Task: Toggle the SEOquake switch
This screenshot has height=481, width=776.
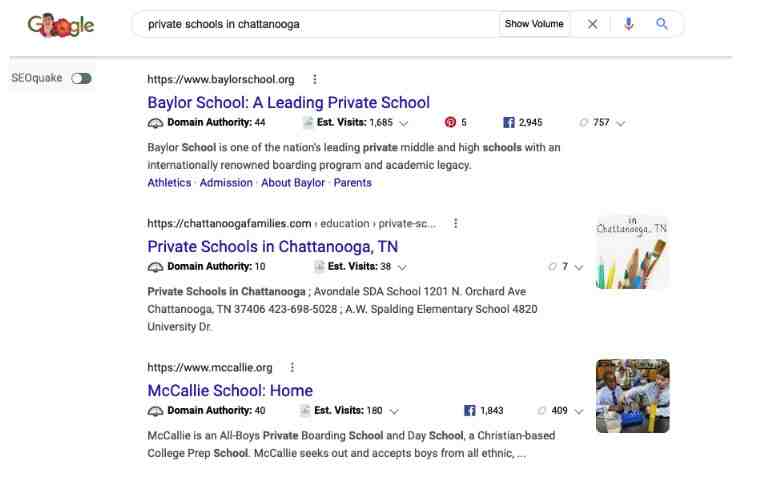Action: (79, 79)
